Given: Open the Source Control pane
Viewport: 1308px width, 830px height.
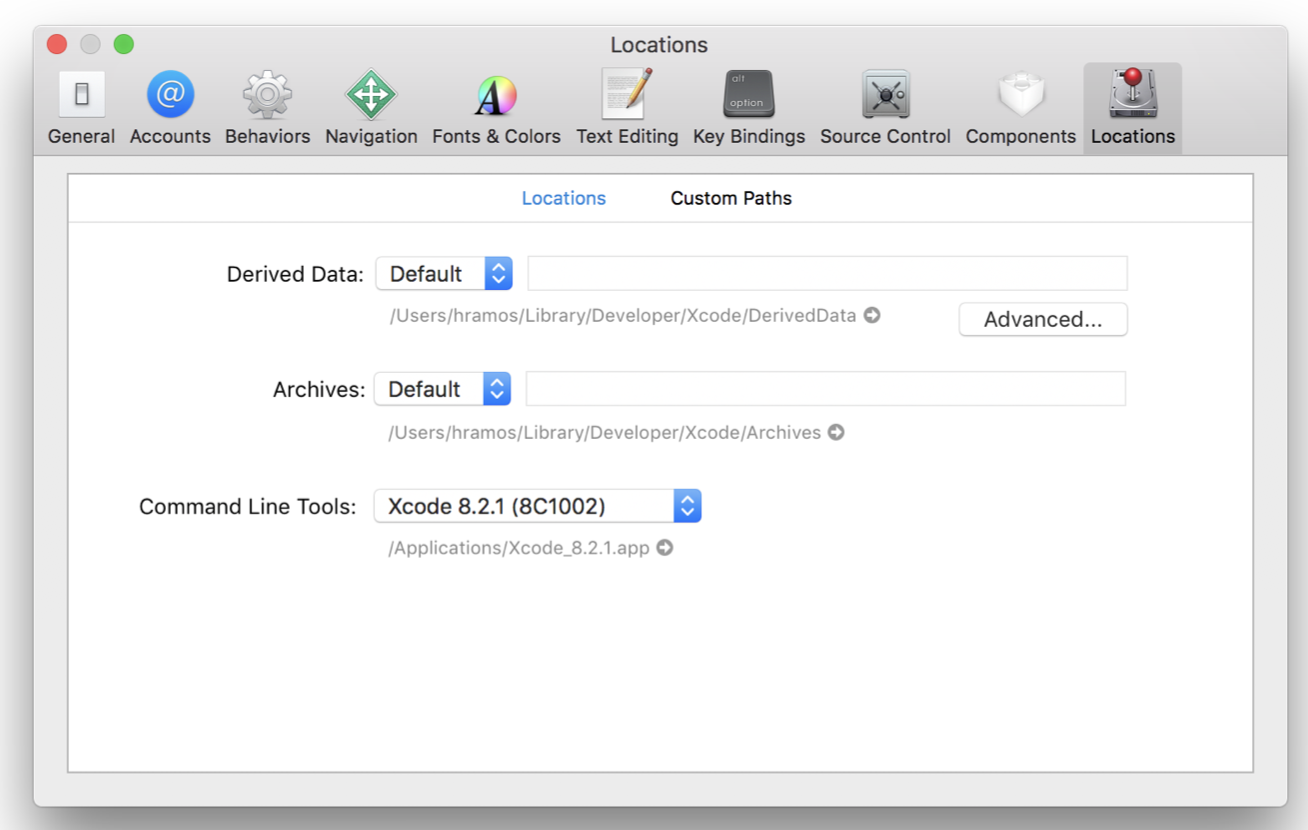Looking at the screenshot, I should click(885, 109).
